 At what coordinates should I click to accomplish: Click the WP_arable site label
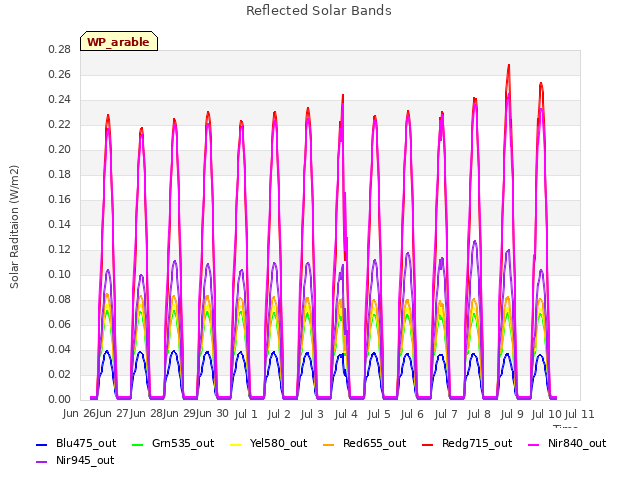tap(118, 42)
